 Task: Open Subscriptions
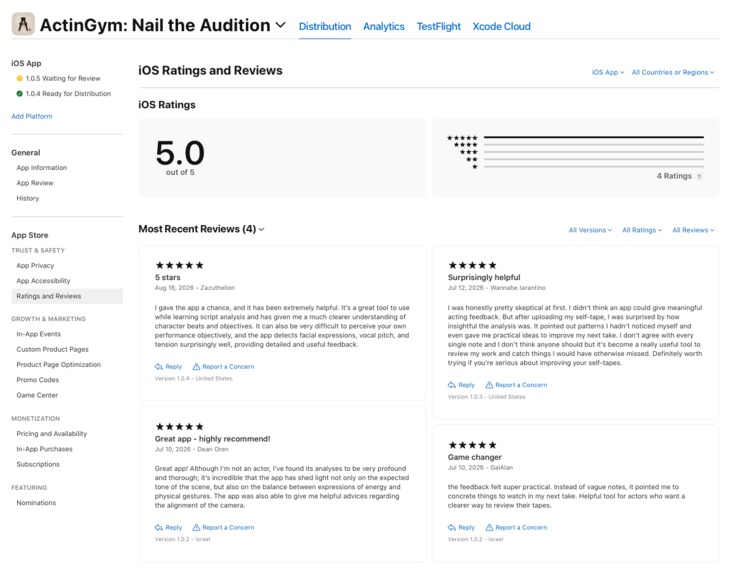[x=38, y=464]
